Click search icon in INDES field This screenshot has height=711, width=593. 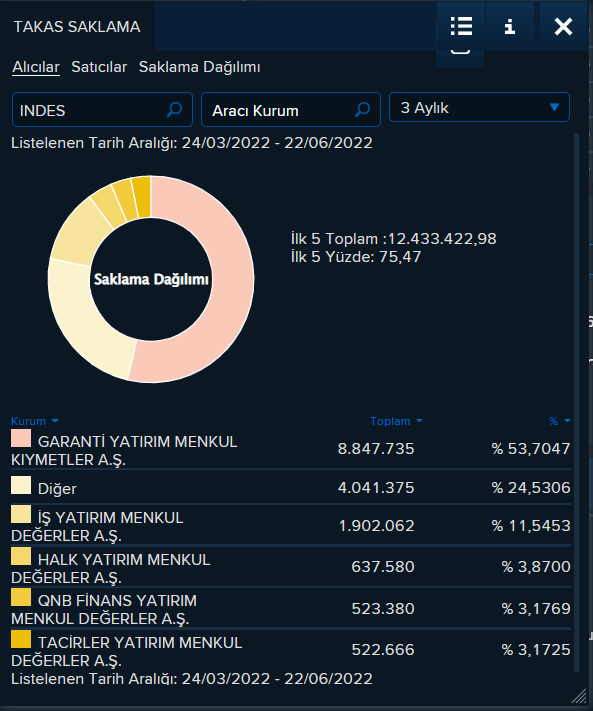pyautogui.click(x=175, y=109)
